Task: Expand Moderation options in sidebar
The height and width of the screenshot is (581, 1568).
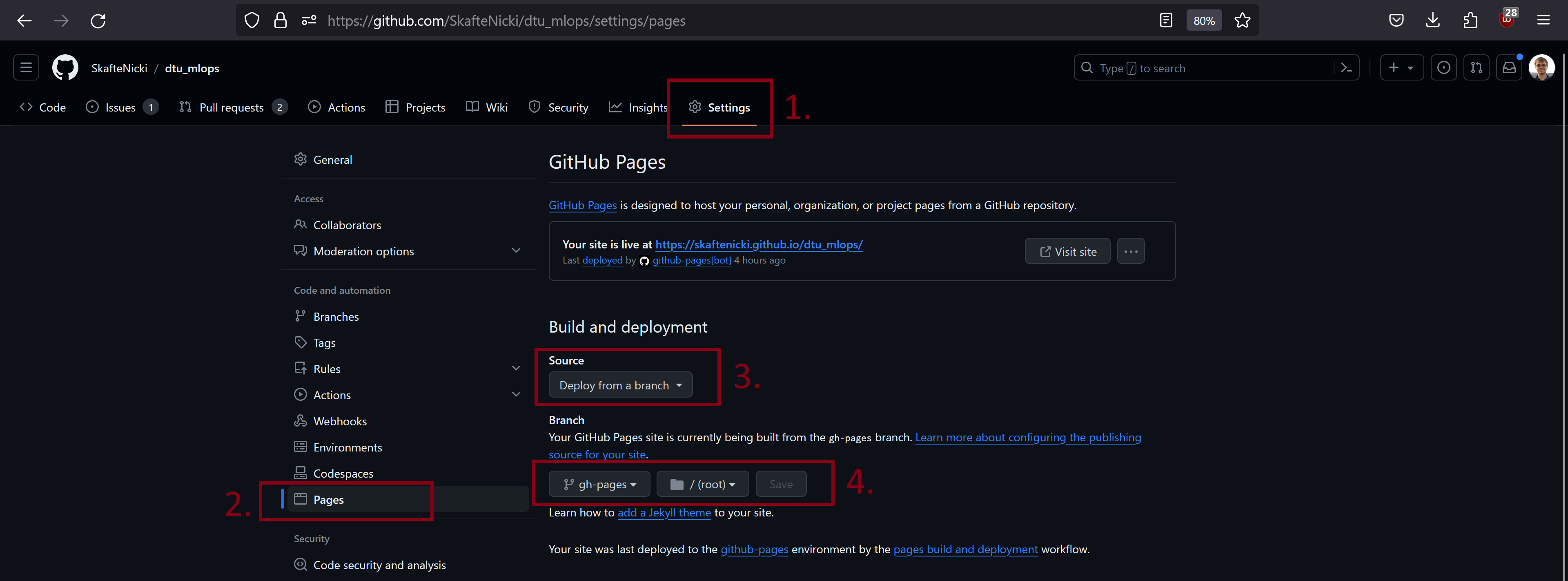Action: 516,251
